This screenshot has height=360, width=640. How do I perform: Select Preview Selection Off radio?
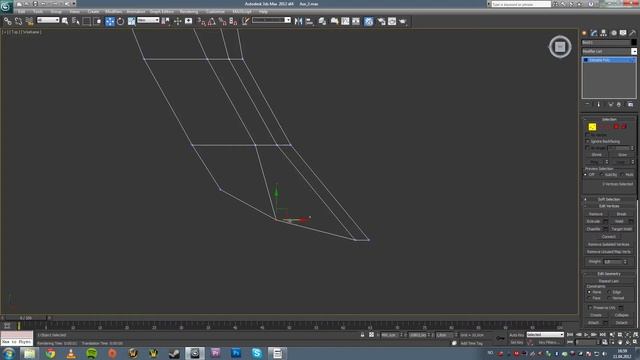(586, 175)
